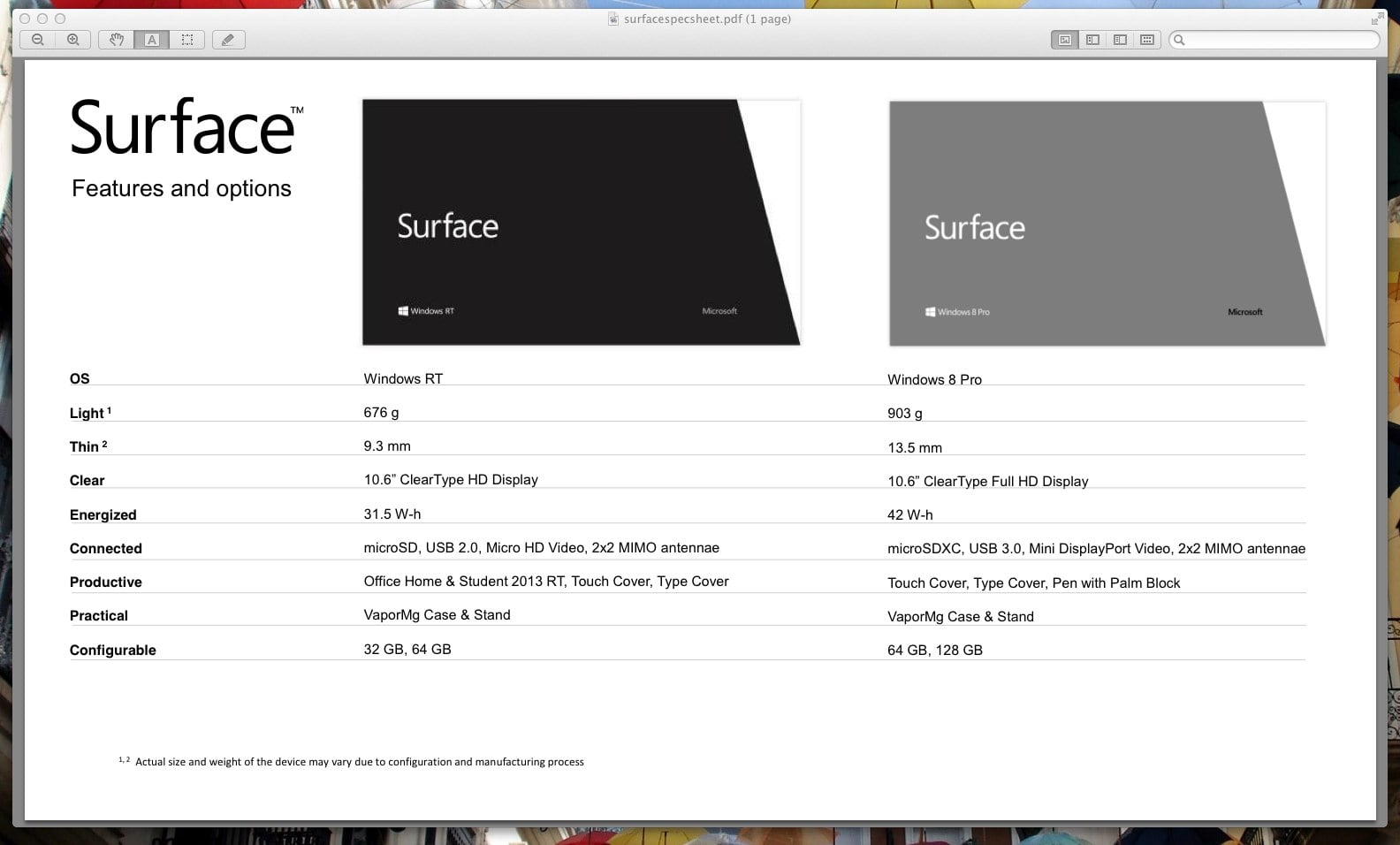Click the gray Windows 8 Pro Surface image

point(1107,224)
